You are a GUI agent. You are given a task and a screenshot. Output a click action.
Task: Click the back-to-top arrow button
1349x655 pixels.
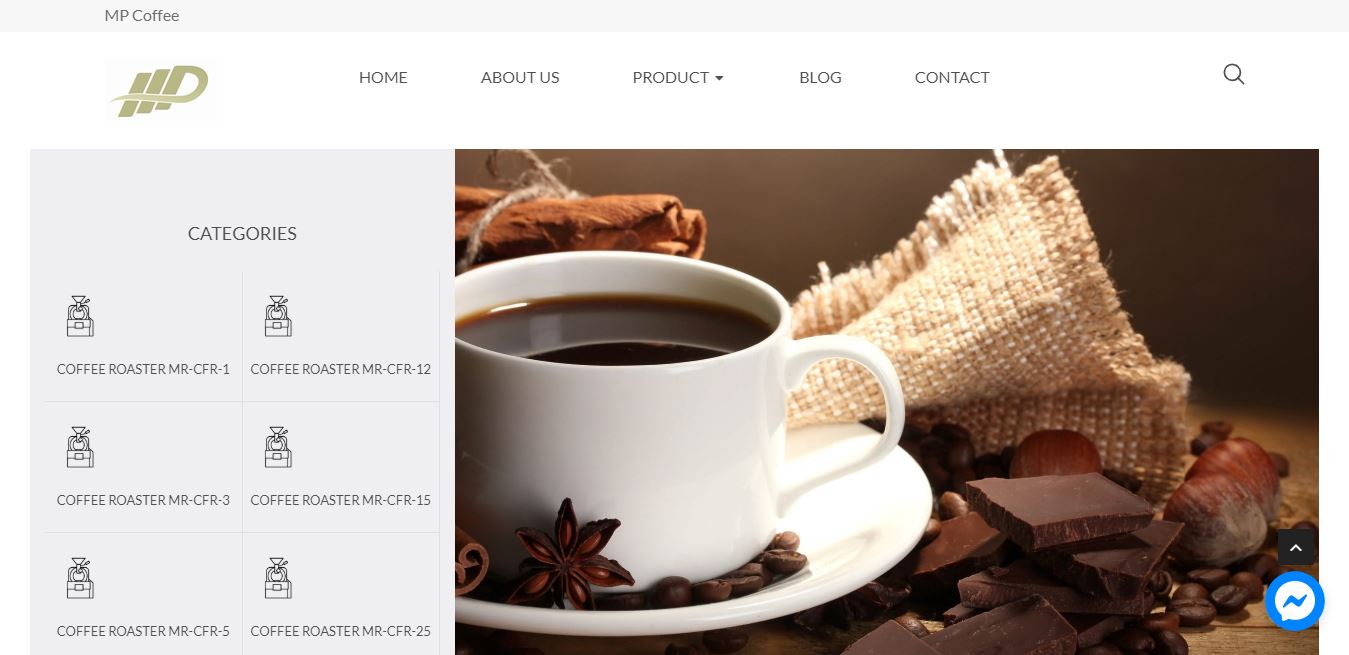pyautogui.click(x=1295, y=548)
